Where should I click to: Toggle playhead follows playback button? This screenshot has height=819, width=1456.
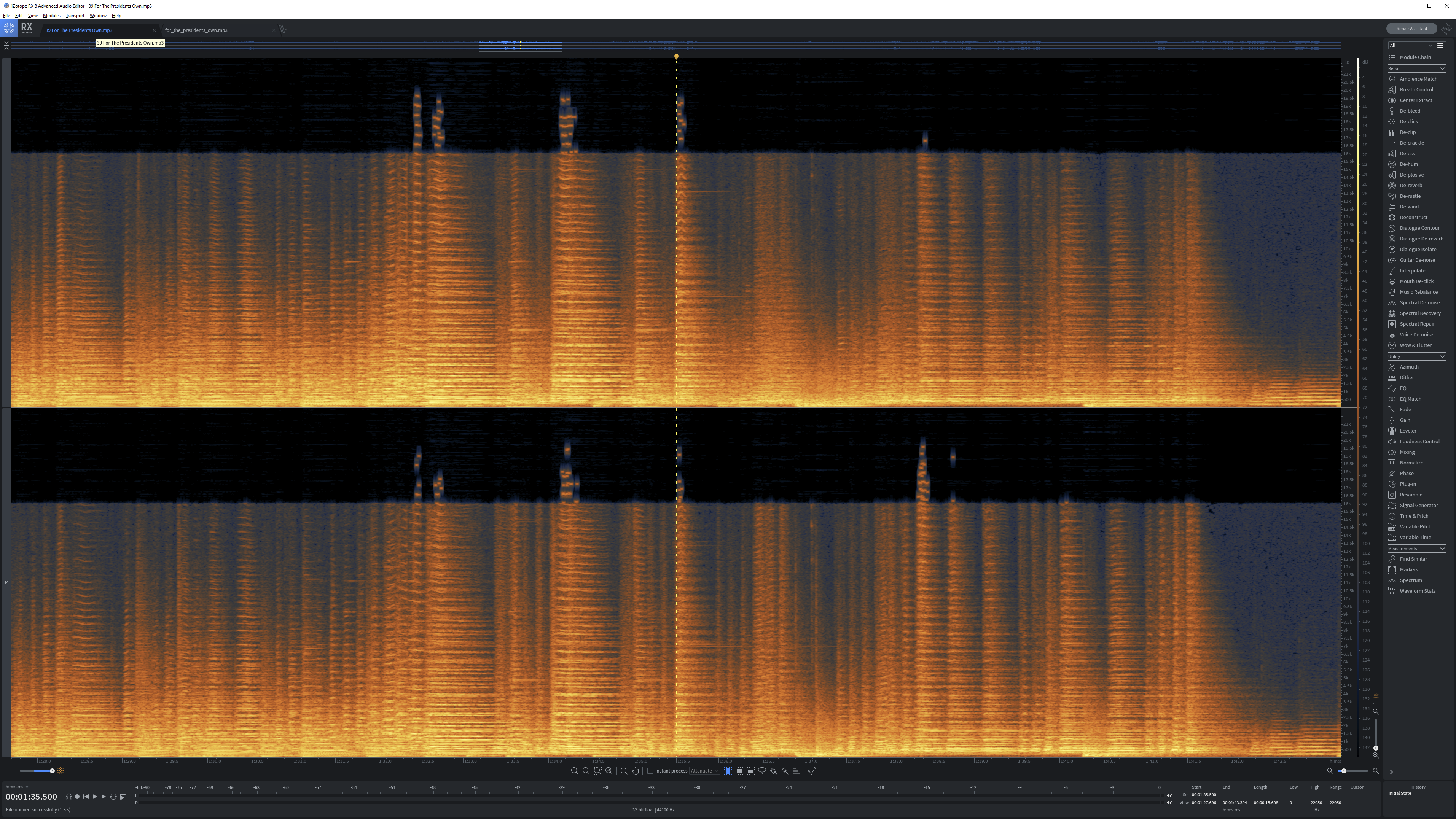123,797
